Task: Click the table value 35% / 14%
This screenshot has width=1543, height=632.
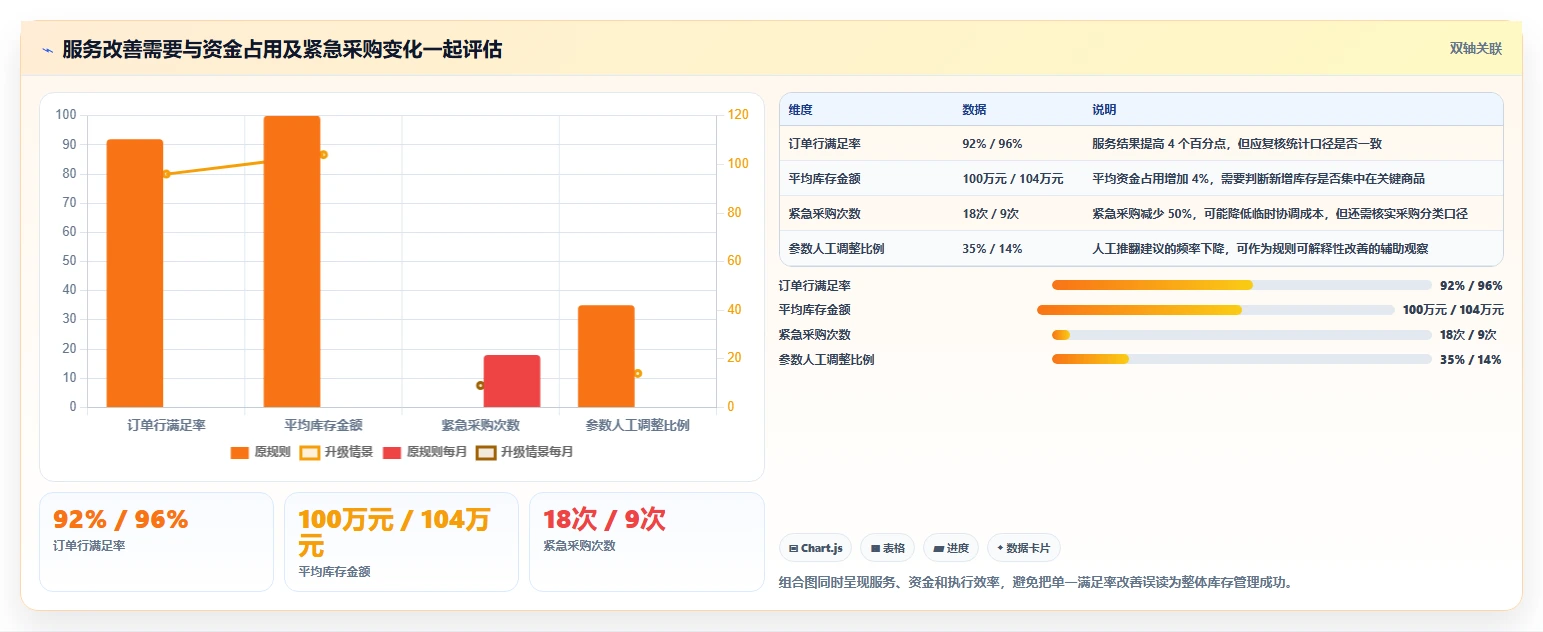Action: pyautogui.click(x=992, y=249)
